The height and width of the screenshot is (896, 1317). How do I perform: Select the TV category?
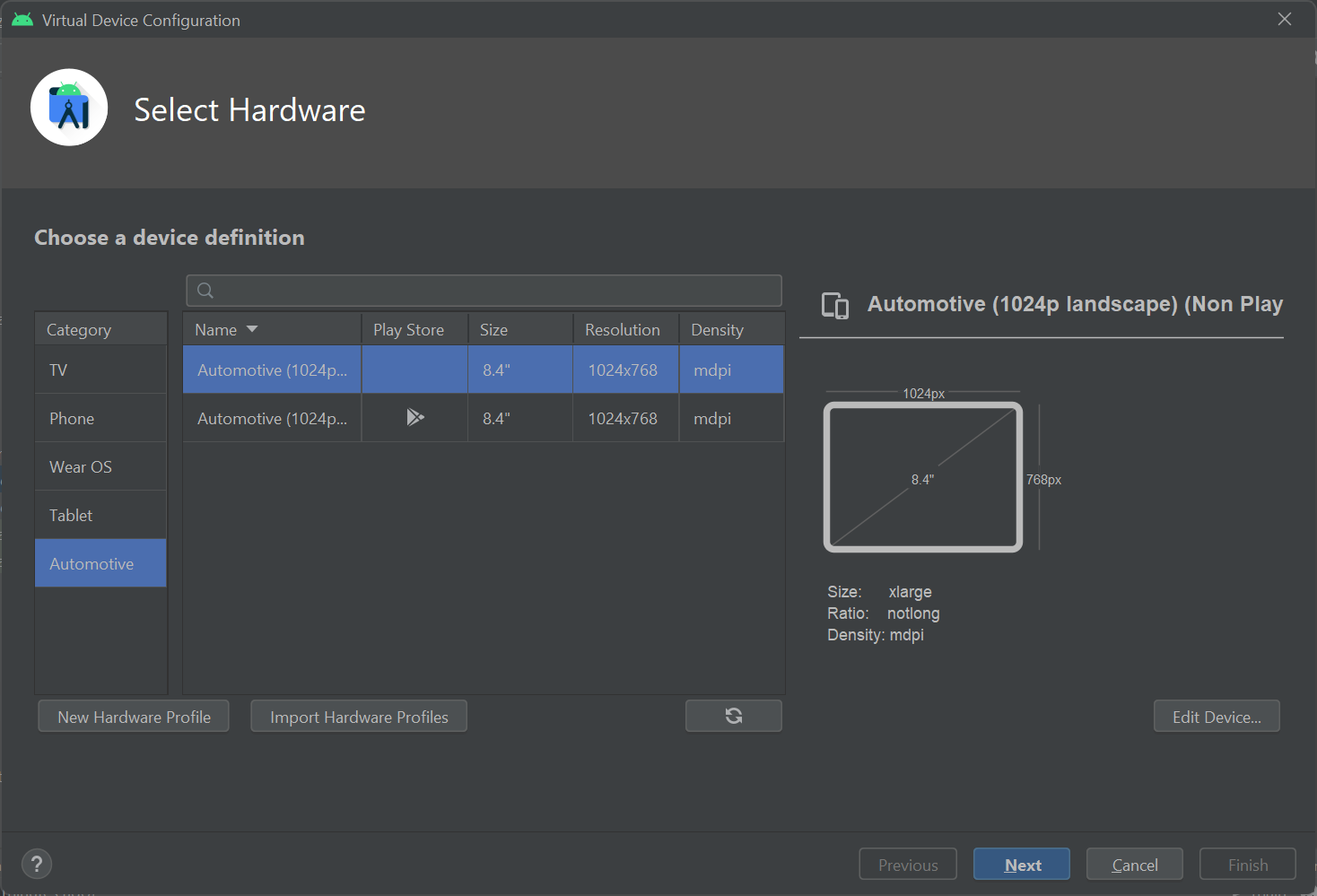pyautogui.click(x=100, y=370)
